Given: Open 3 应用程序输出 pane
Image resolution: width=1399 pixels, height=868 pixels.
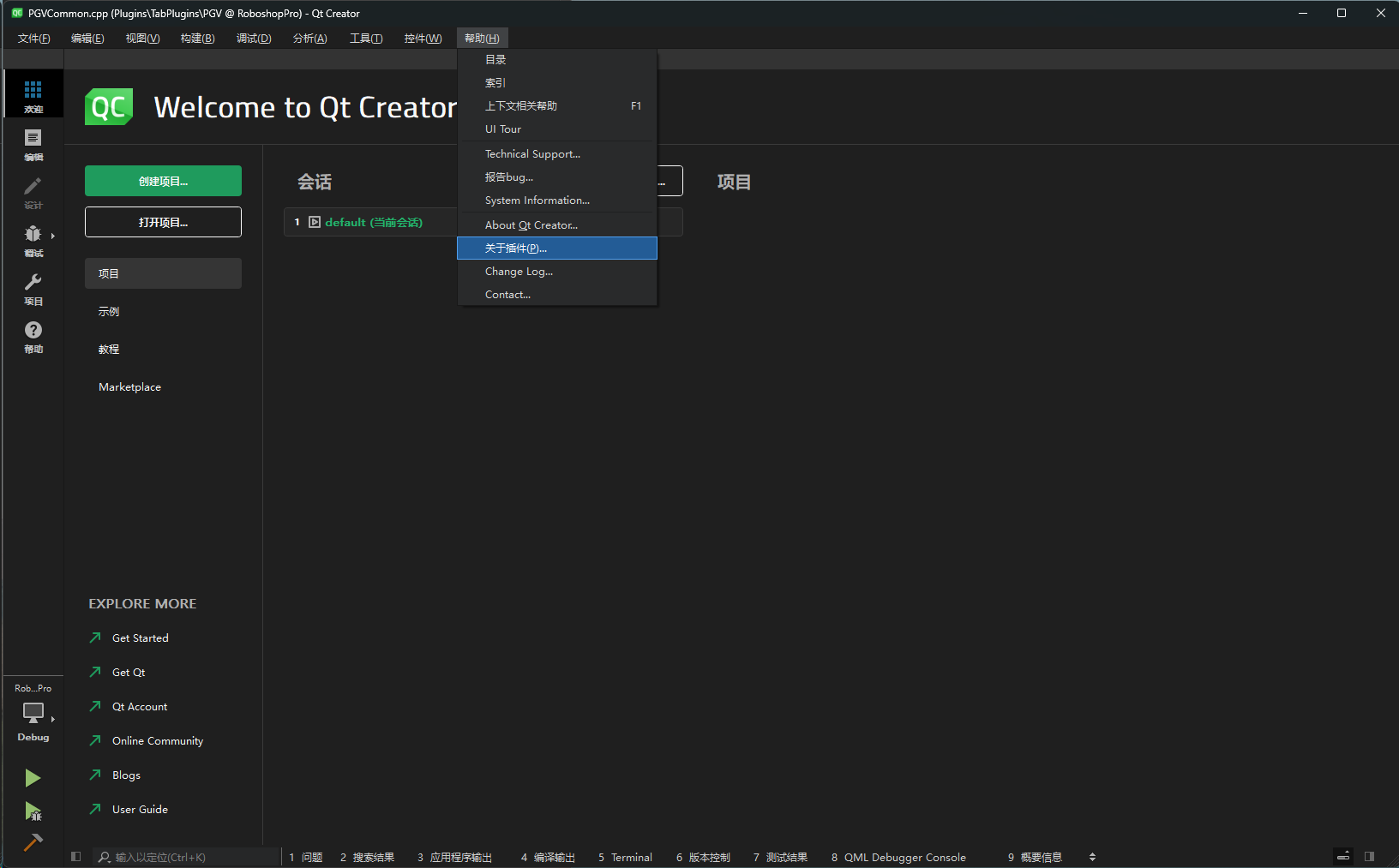Looking at the screenshot, I should (454, 857).
